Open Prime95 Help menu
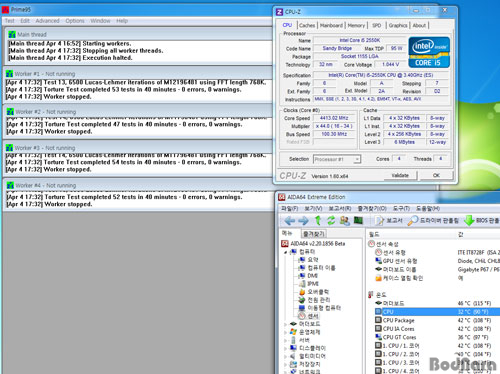 [122, 21]
